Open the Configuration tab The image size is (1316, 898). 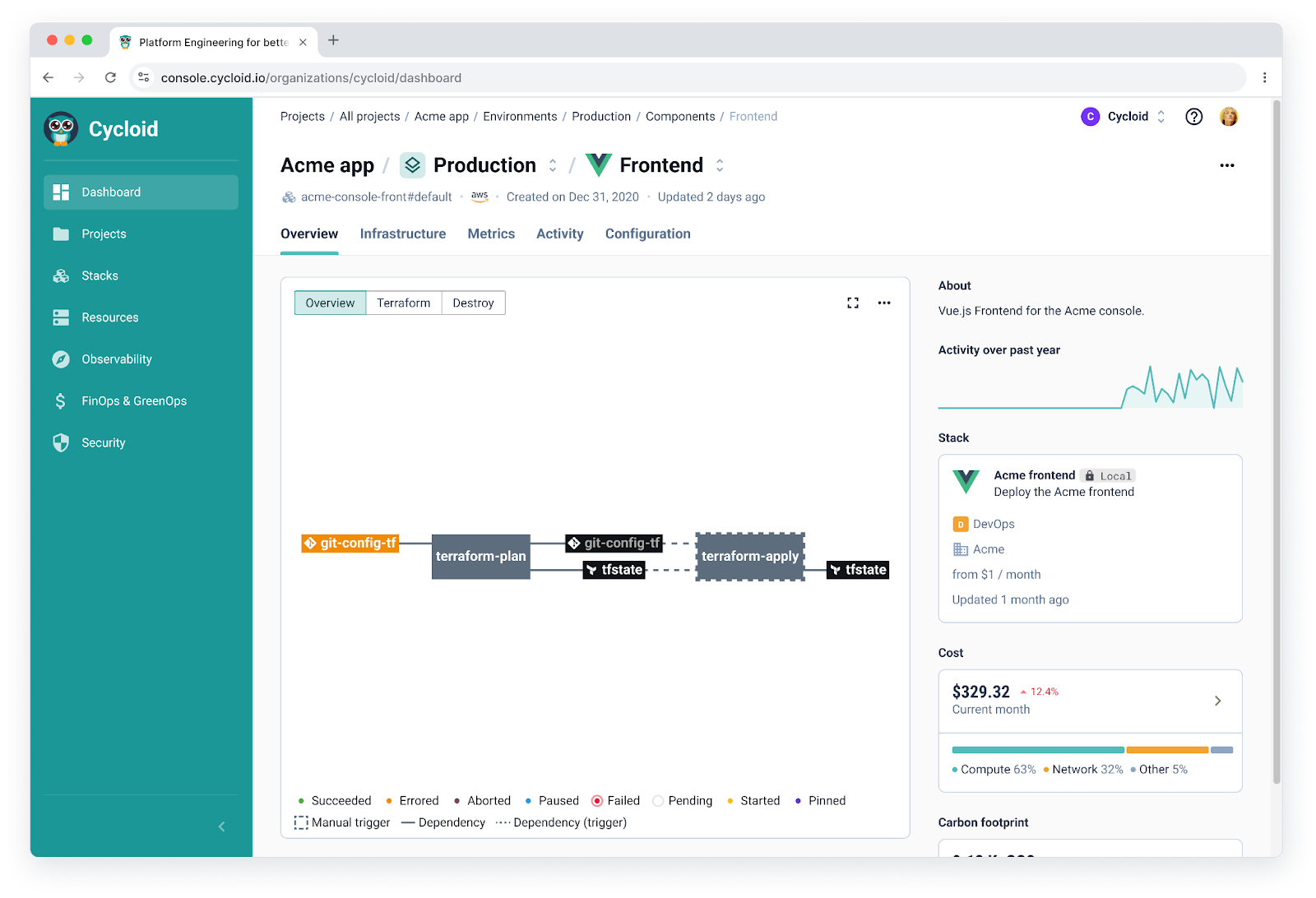(647, 234)
